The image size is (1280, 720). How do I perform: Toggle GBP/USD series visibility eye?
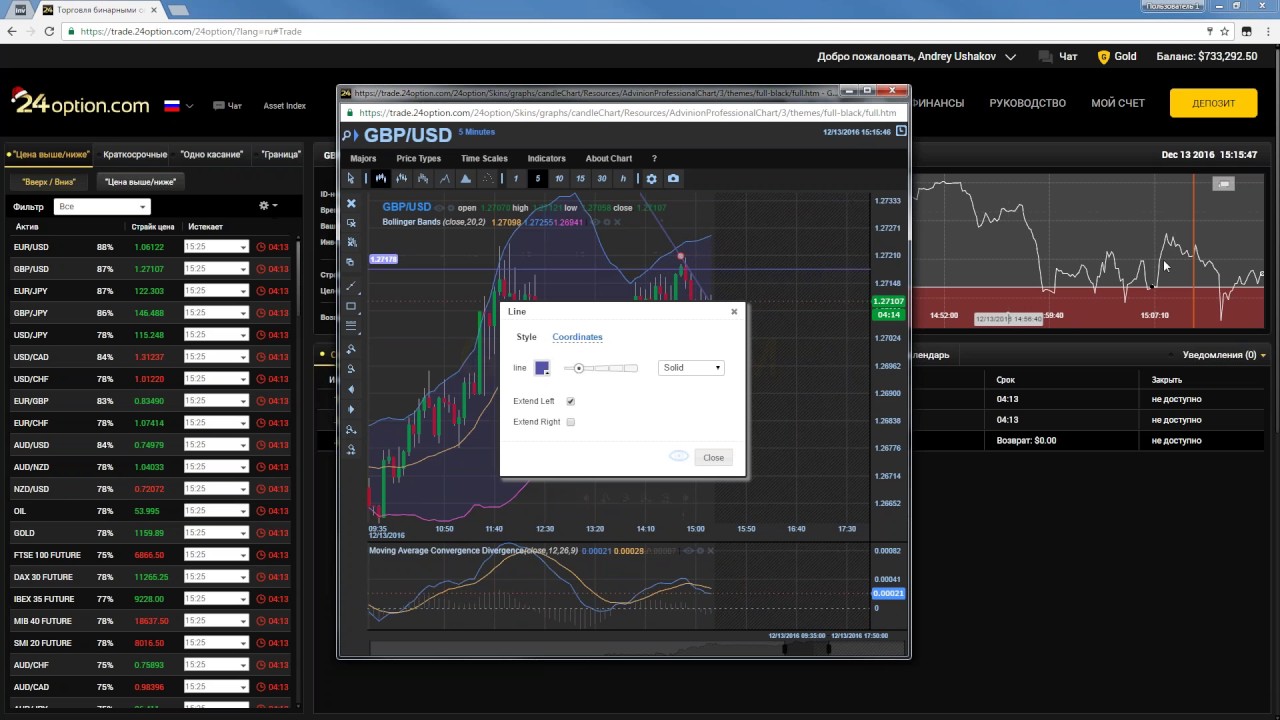click(x=437, y=208)
